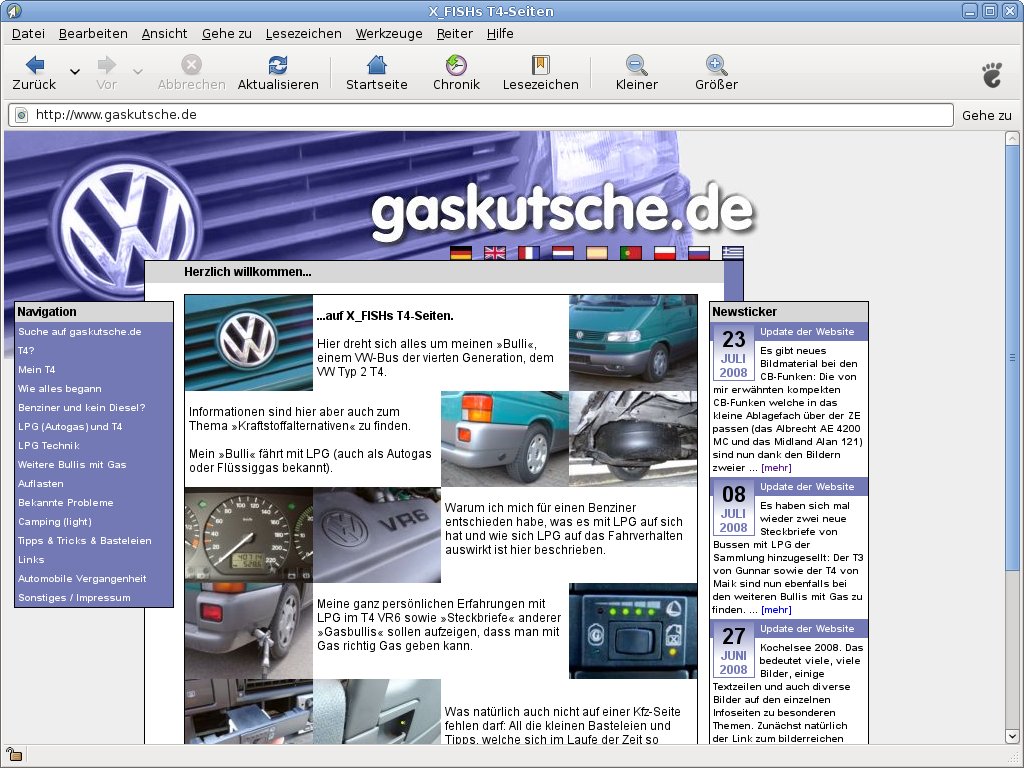Open Weitere Bullis mit Gas link
Image resolution: width=1024 pixels, height=768 pixels.
pos(72,464)
